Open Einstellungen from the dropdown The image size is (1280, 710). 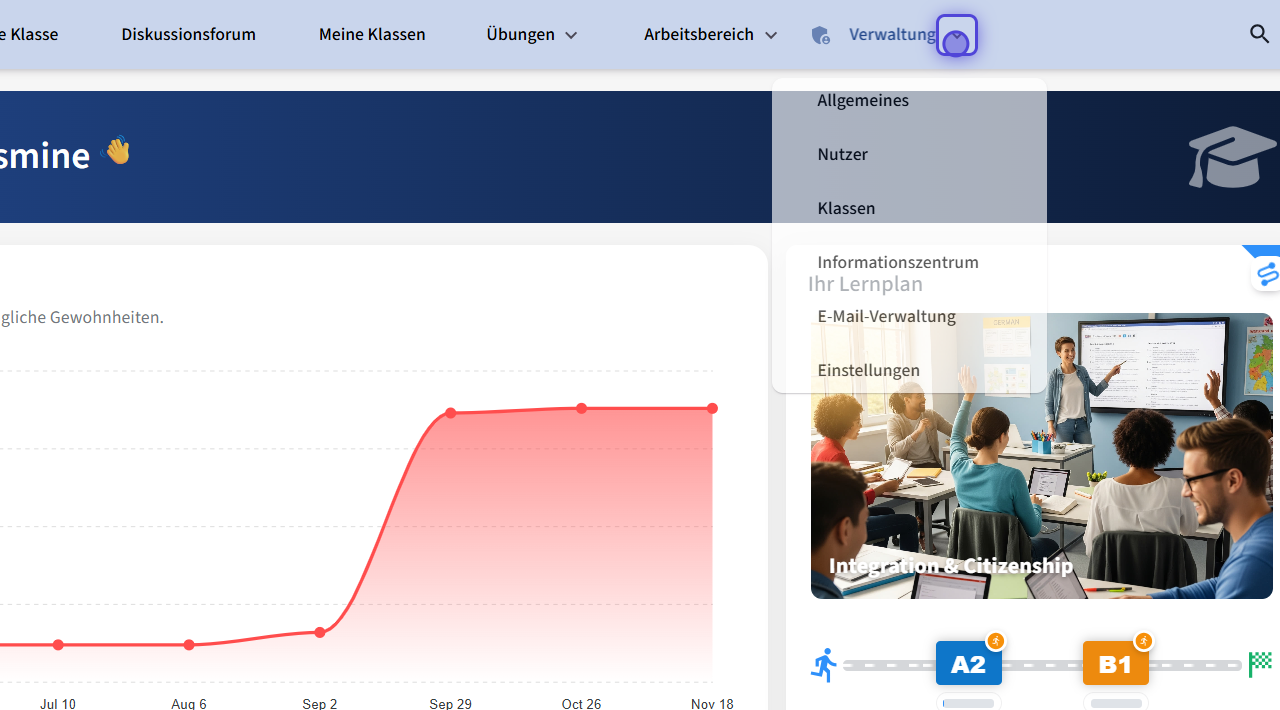point(868,370)
